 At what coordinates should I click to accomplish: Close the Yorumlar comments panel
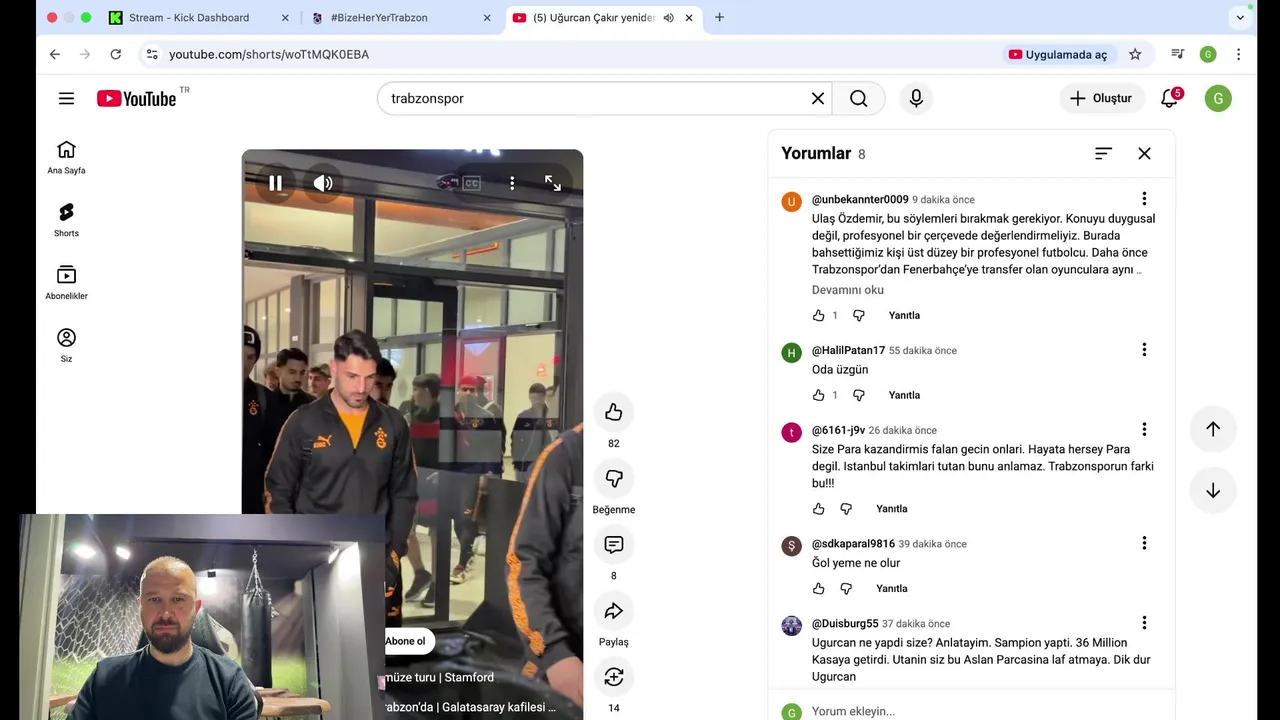(1144, 153)
